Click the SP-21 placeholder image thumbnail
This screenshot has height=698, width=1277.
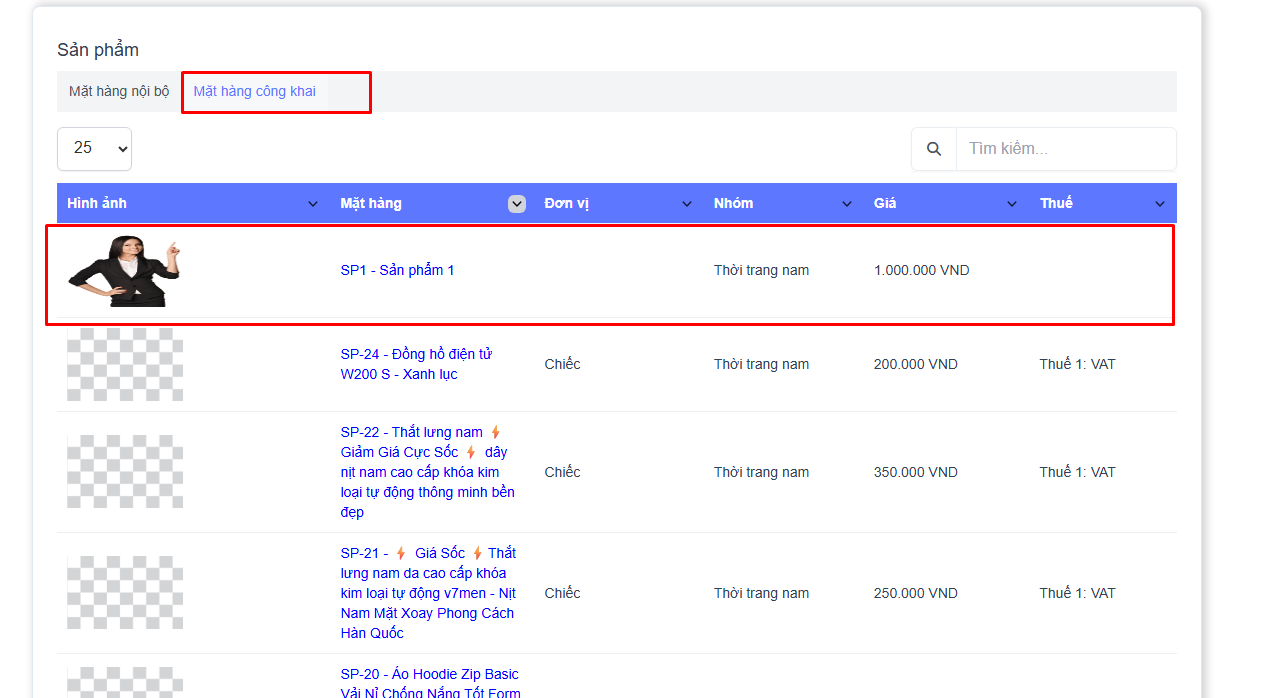pos(125,593)
